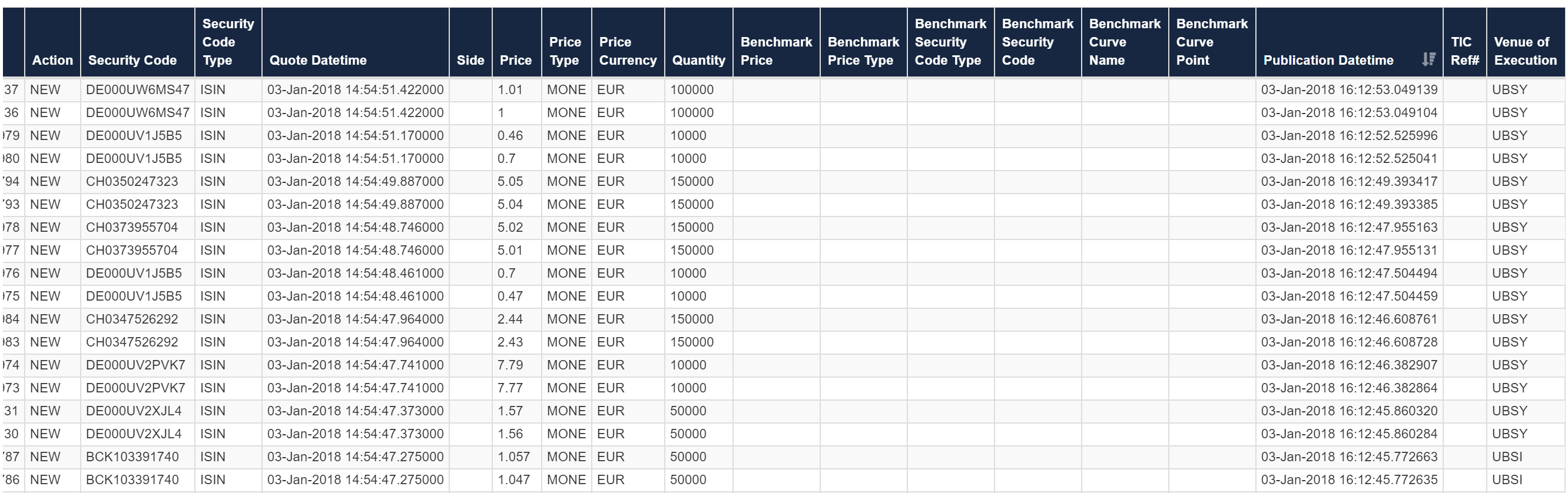Select the Side column header

point(470,42)
